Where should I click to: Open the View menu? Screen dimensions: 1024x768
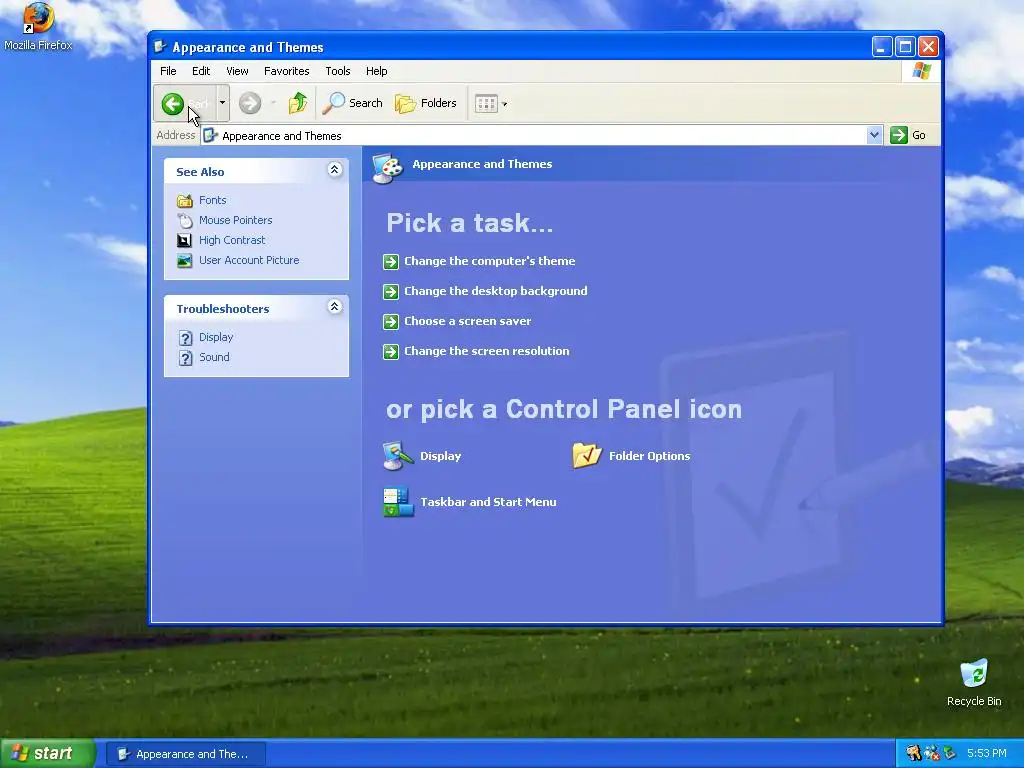pos(237,71)
